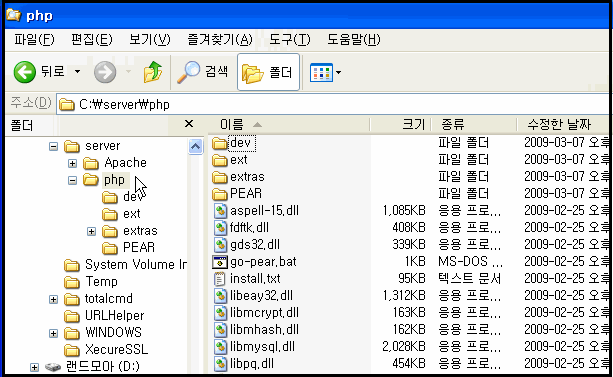Select the PEAR folder icon in file list

tap(220, 194)
